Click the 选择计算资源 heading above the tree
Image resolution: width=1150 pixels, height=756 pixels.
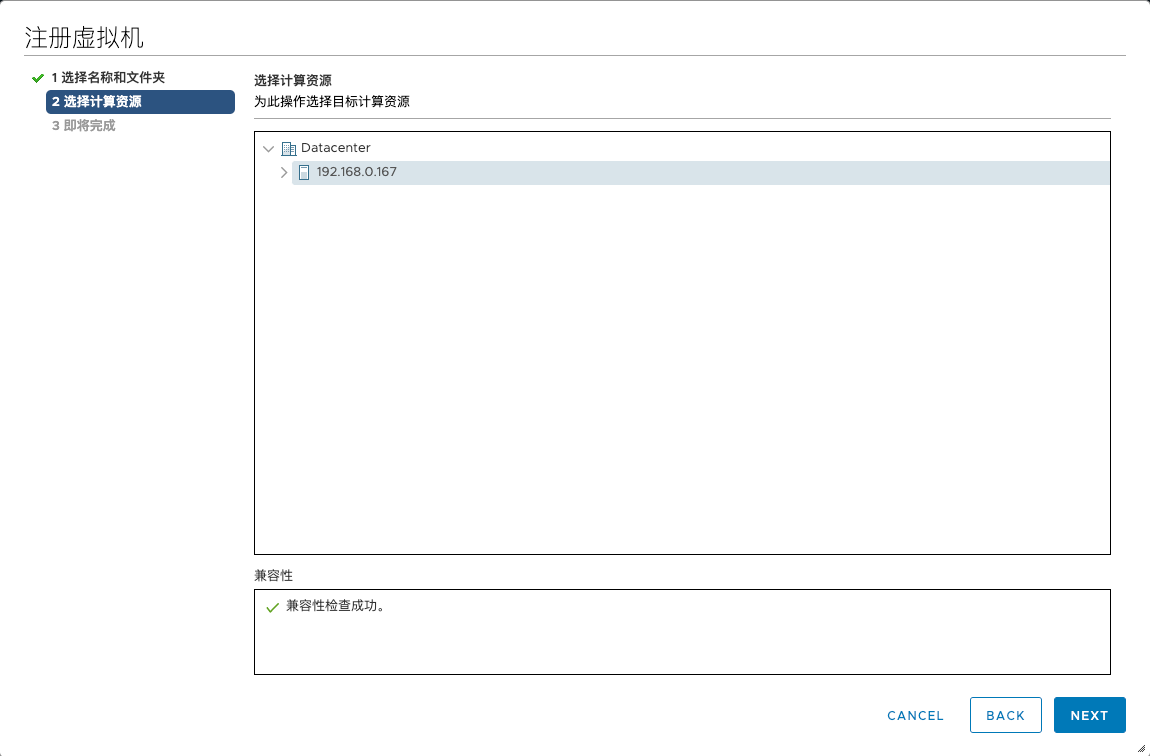[292, 80]
